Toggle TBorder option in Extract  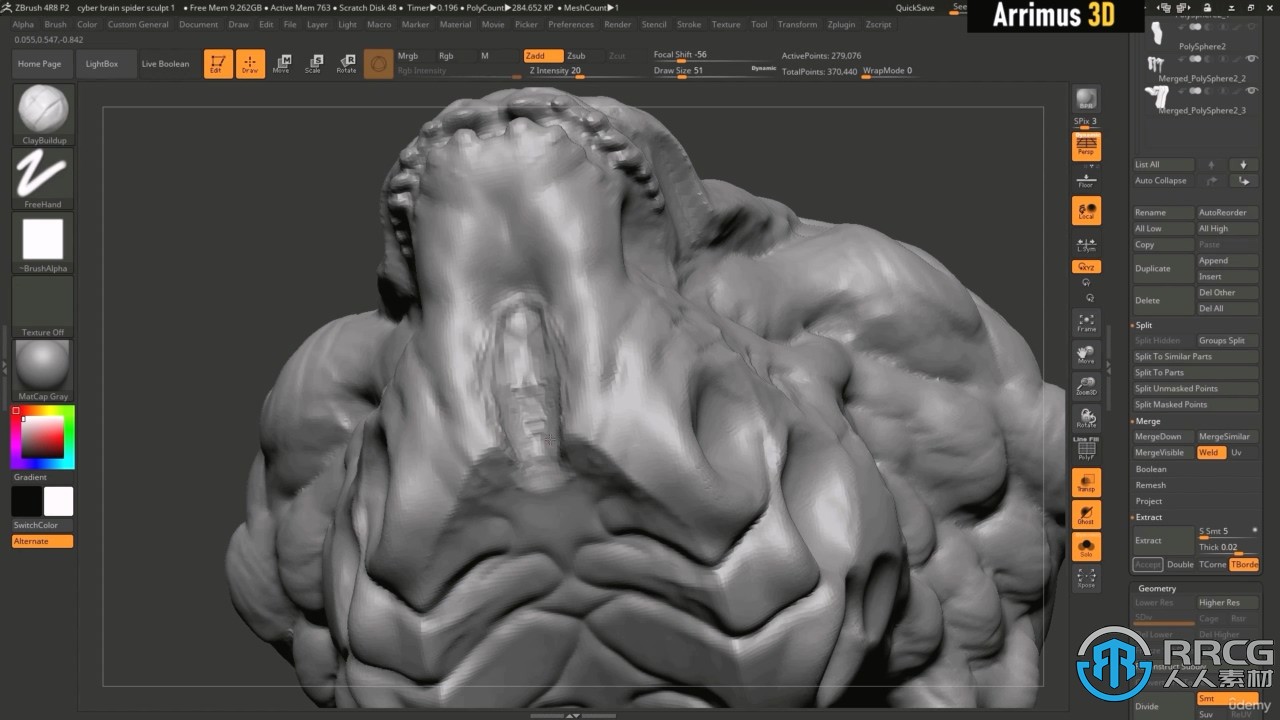click(1244, 565)
